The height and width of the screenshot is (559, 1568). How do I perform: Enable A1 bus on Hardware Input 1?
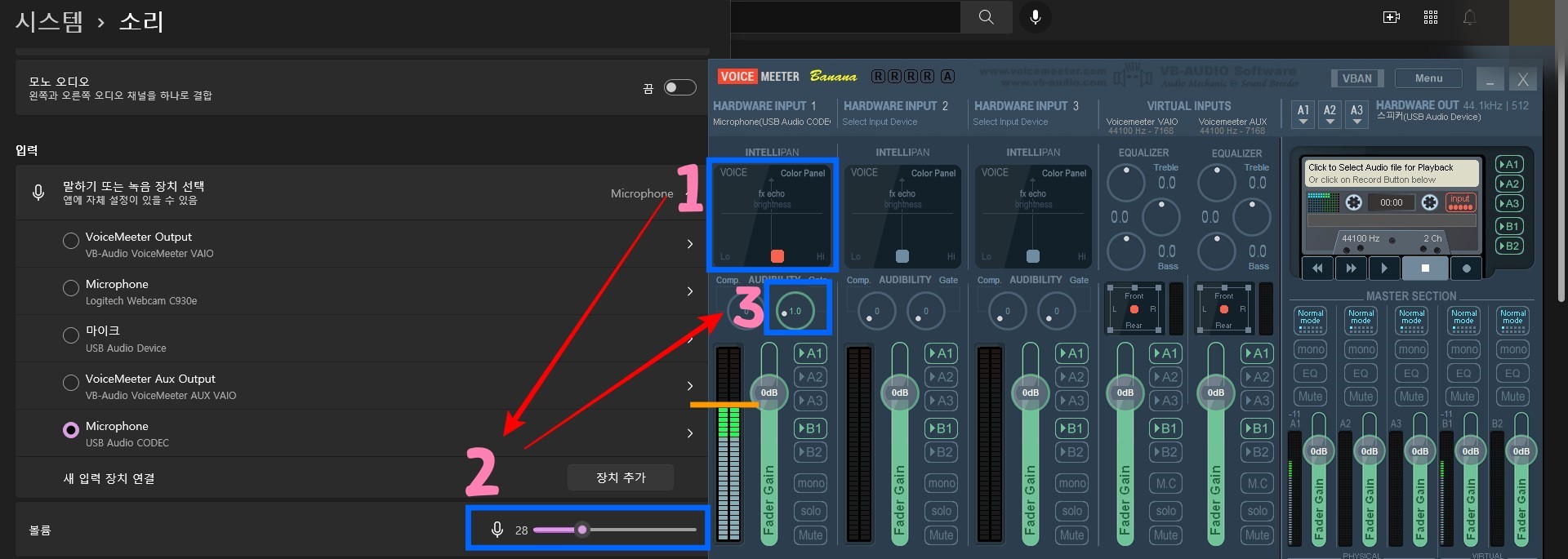click(x=810, y=353)
